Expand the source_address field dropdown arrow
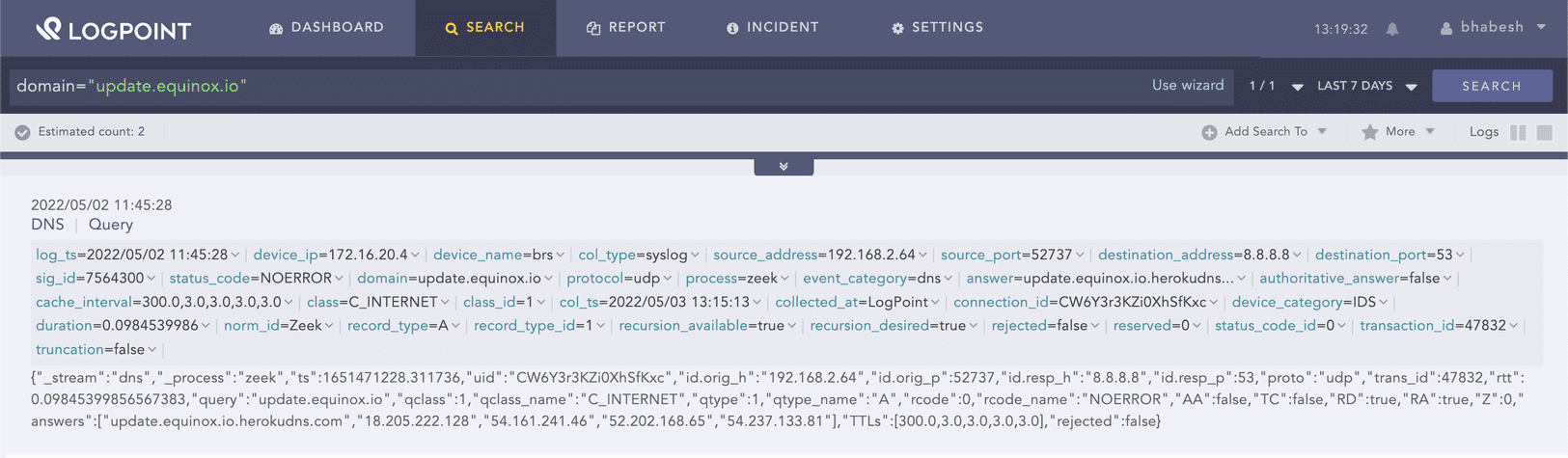The width and height of the screenshot is (1568, 458). [923, 256]
